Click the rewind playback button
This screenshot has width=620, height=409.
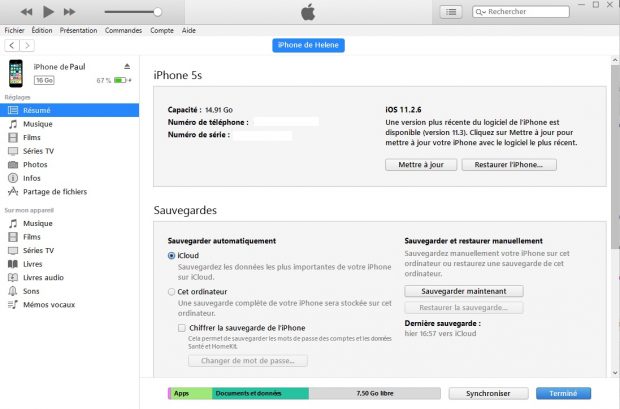[x=26, y=12]
